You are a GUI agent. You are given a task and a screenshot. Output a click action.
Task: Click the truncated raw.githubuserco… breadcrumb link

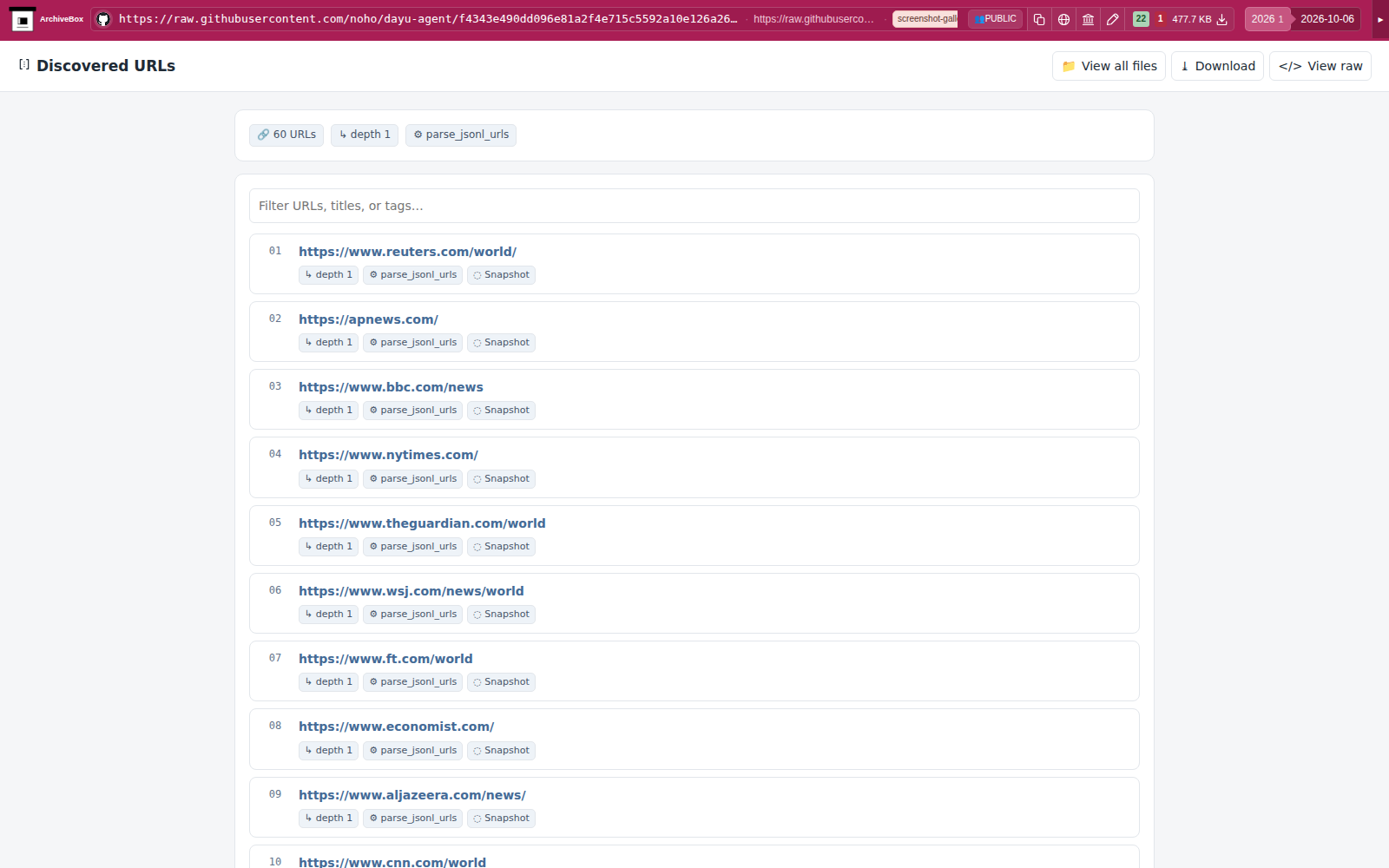[x=813, y=19]
